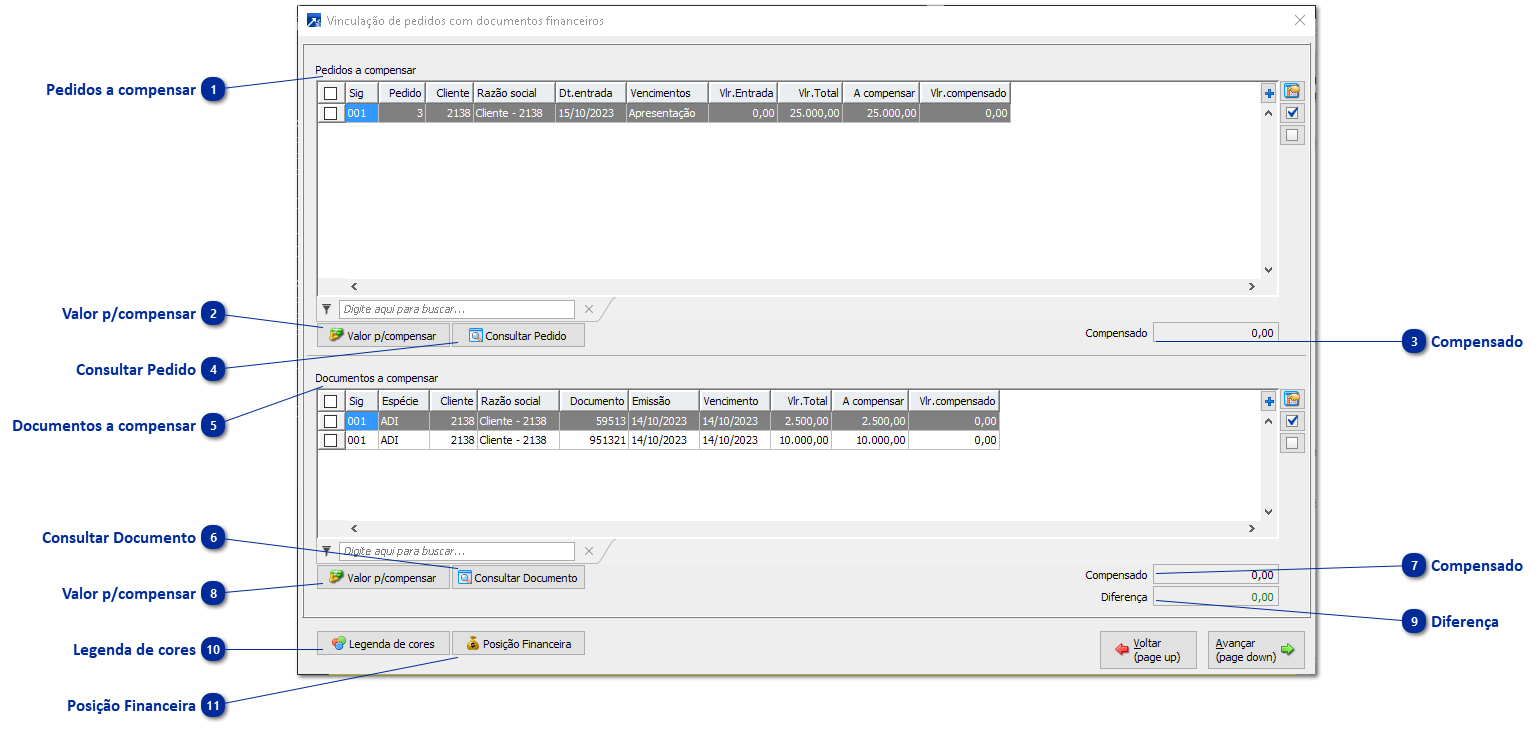Click Vlr.compensado header in Pedidos grid
The image size is (1539, 732).
click(965, 93)
